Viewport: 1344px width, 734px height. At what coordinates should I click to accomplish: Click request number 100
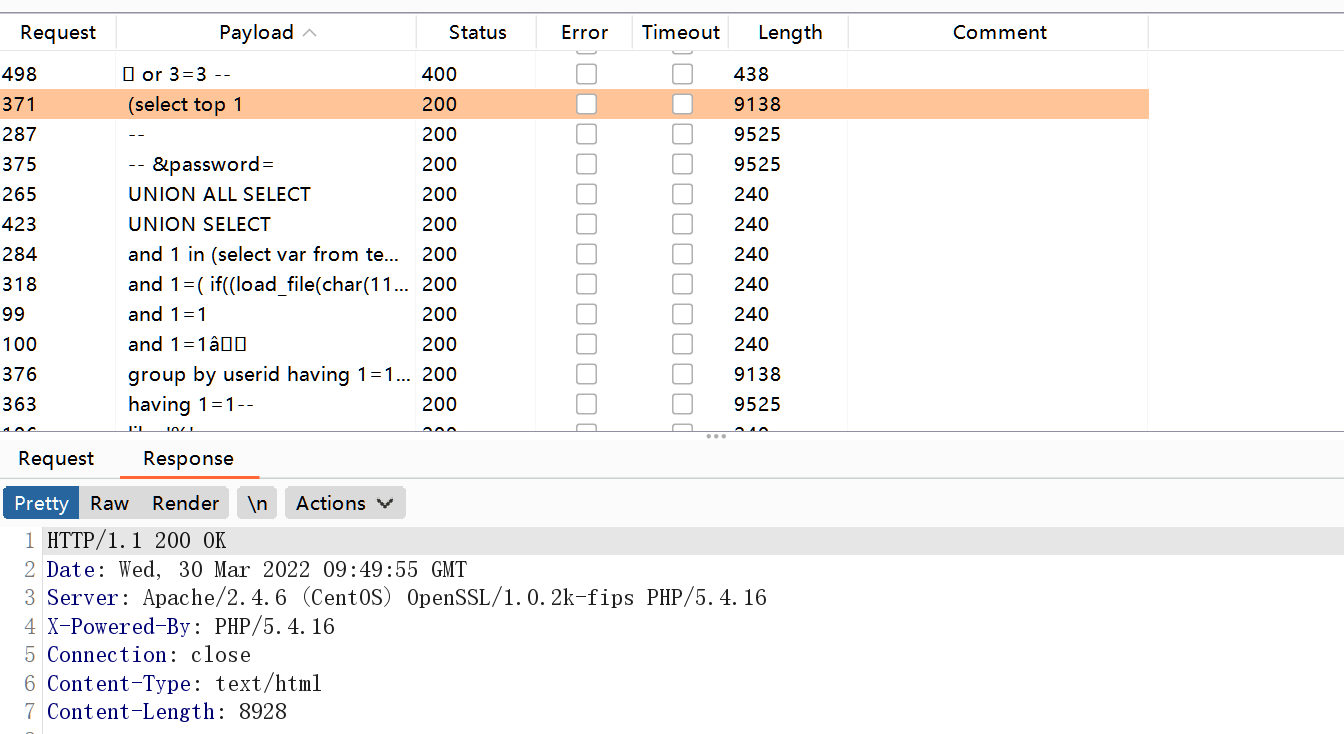(x=19, y=344)
